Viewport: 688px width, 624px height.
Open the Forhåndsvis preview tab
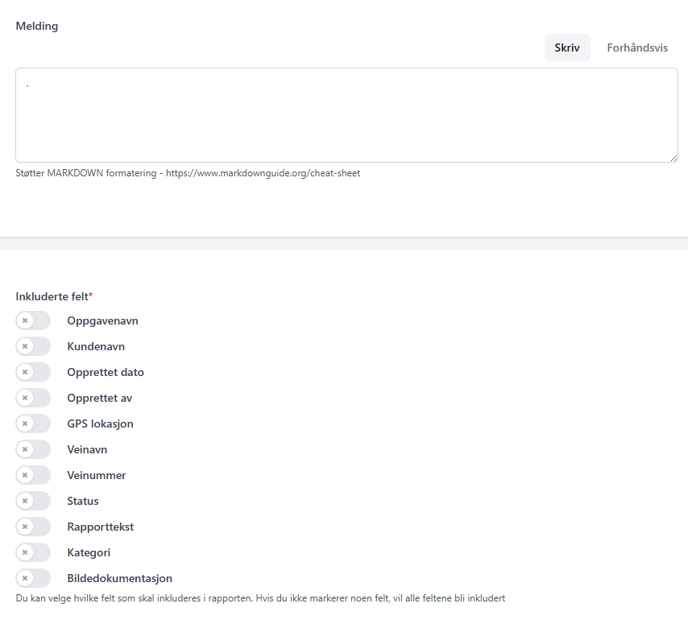[637, 48]
